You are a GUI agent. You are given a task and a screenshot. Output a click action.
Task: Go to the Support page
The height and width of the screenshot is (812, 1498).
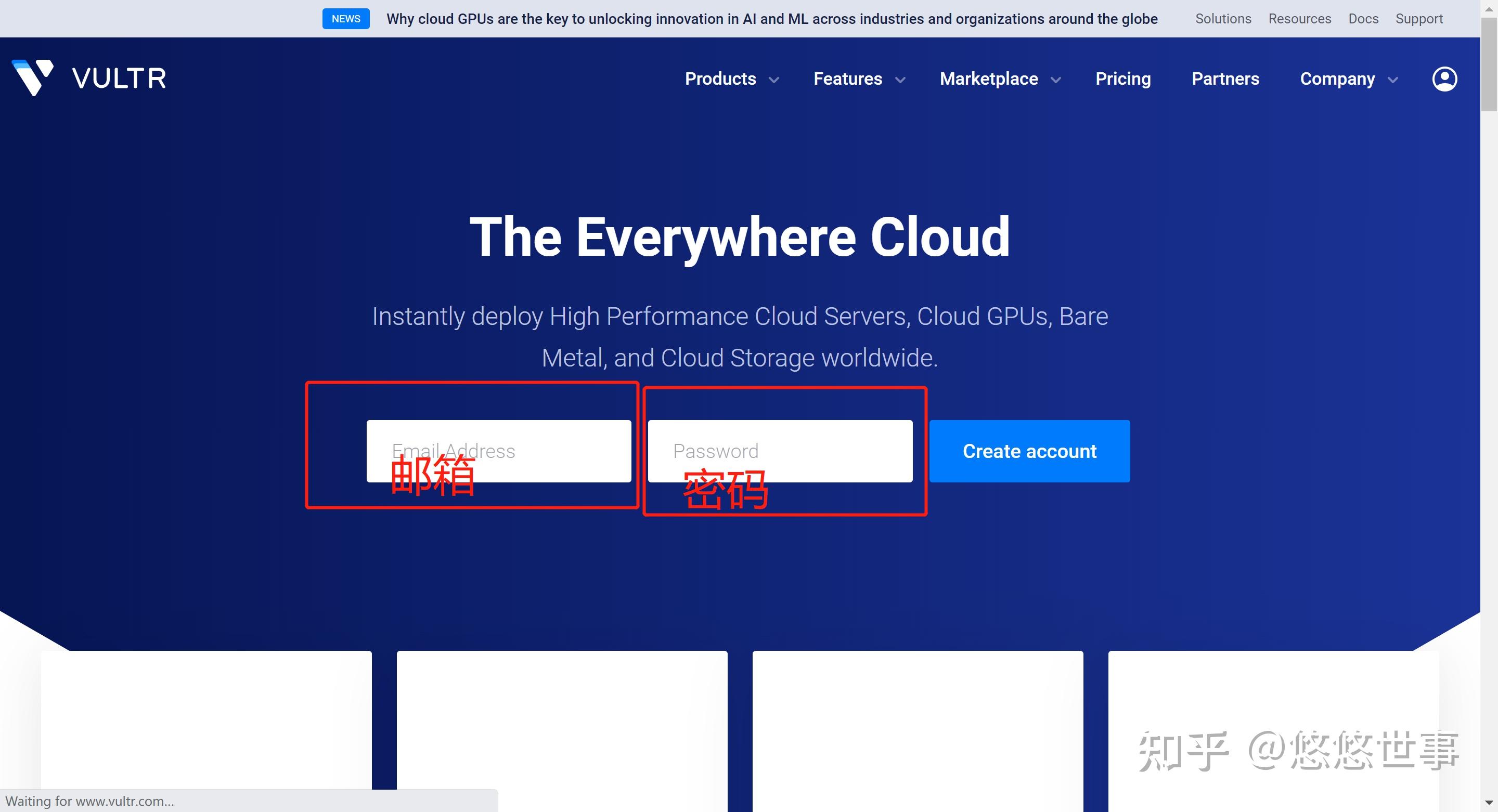pos(1419,19)
